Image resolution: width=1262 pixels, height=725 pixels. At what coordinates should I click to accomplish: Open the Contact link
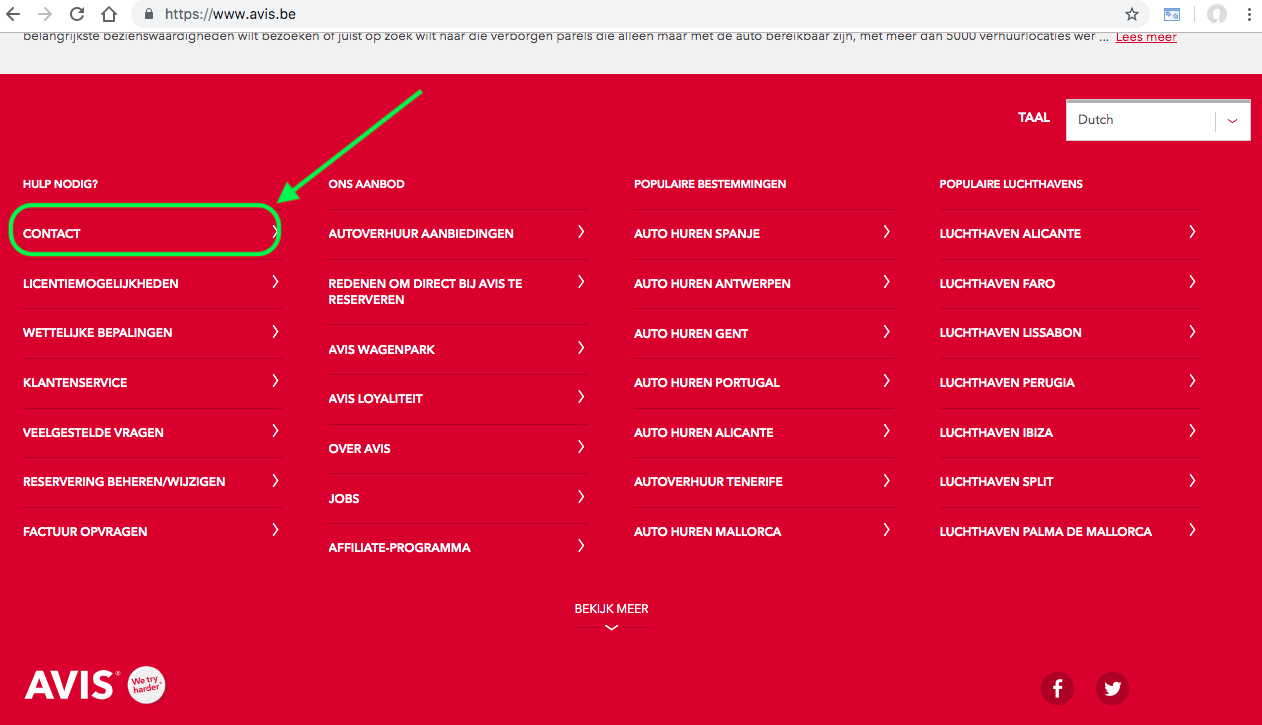(52, 233)
